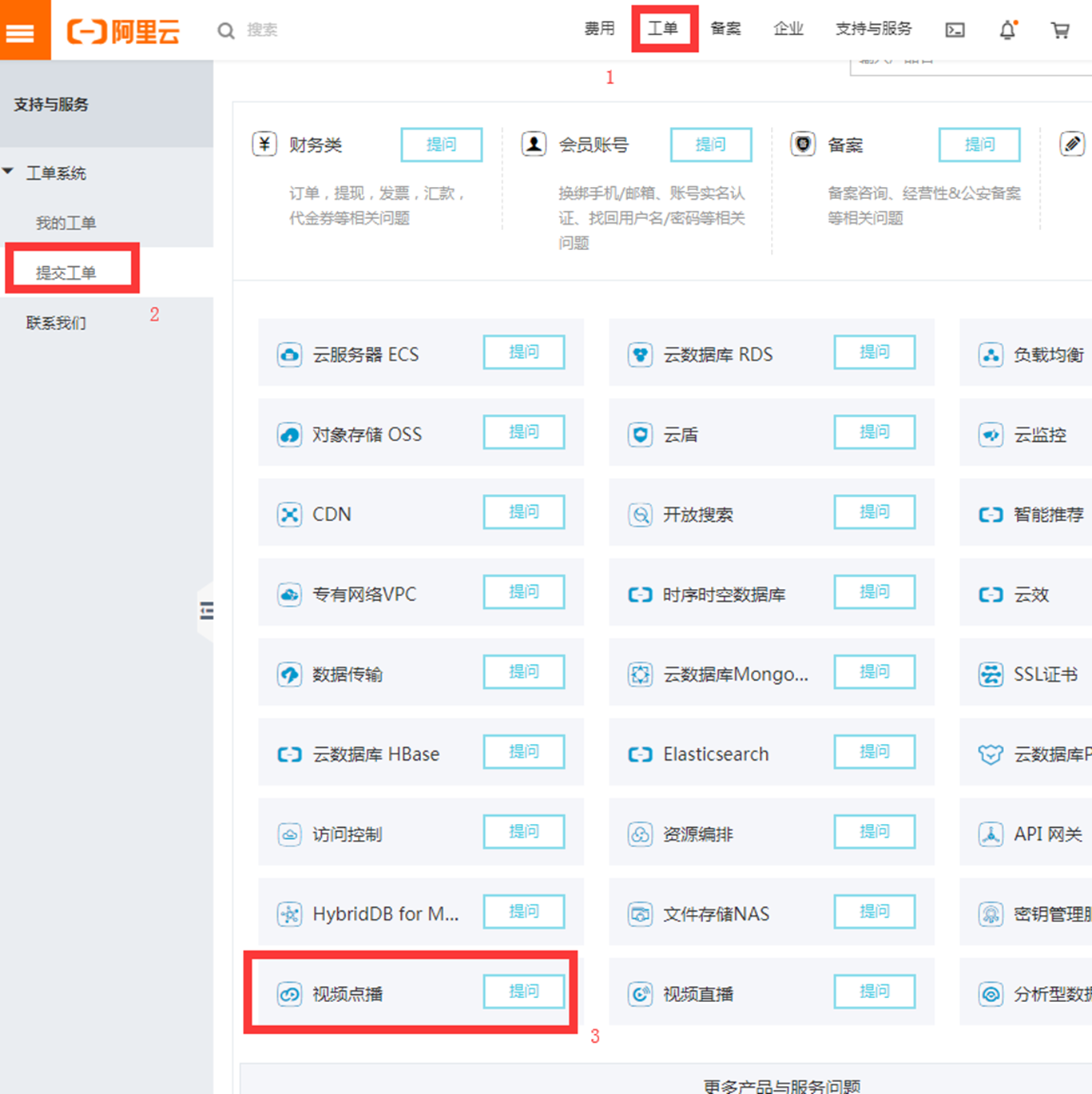The width and height of the screenshot is (1092, 1094).
Task: Click the 云监控 icon
Action: [991, 434]
